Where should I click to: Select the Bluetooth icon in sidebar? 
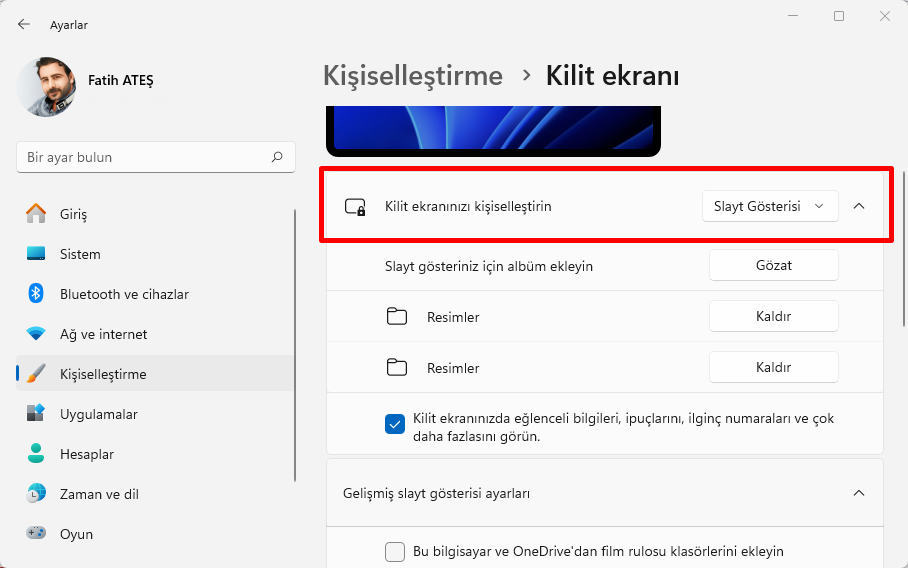(36, 294)
